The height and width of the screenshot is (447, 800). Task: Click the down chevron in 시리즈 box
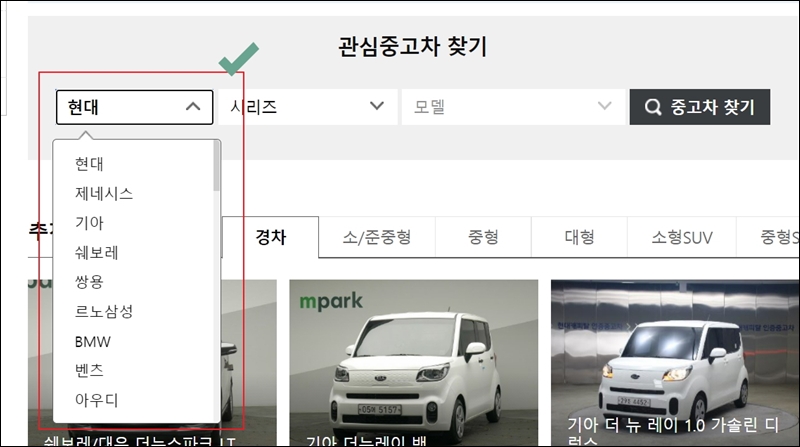(x=377, y=106)
